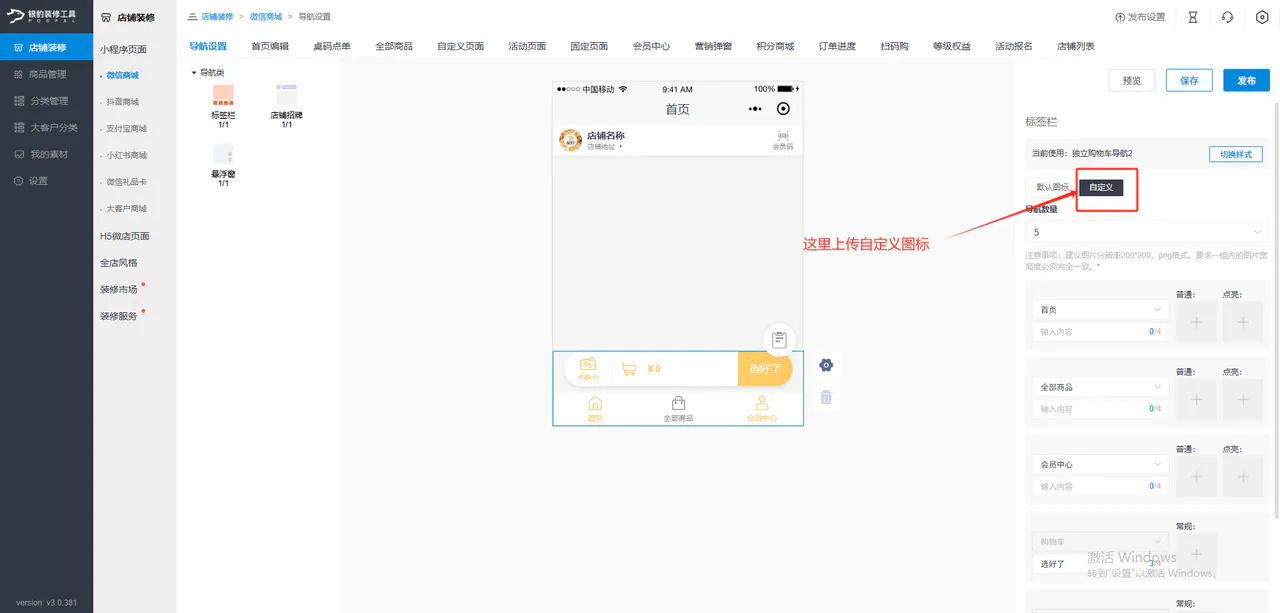Screen dimensions: 1280x613
Task: Open the 会员中心 page dropdown
Action: pos(1100,465)
